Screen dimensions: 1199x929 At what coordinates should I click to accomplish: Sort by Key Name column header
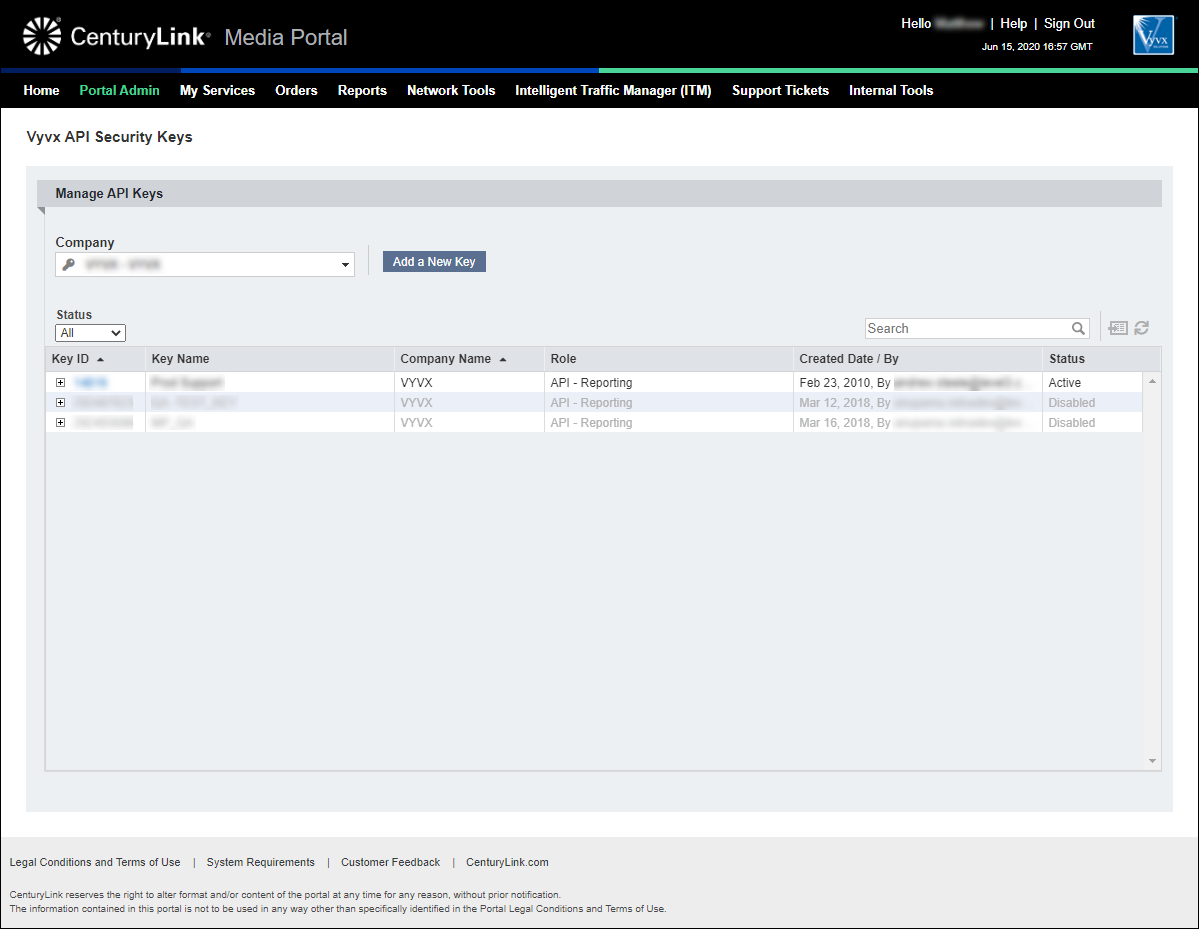pos(180,359)
